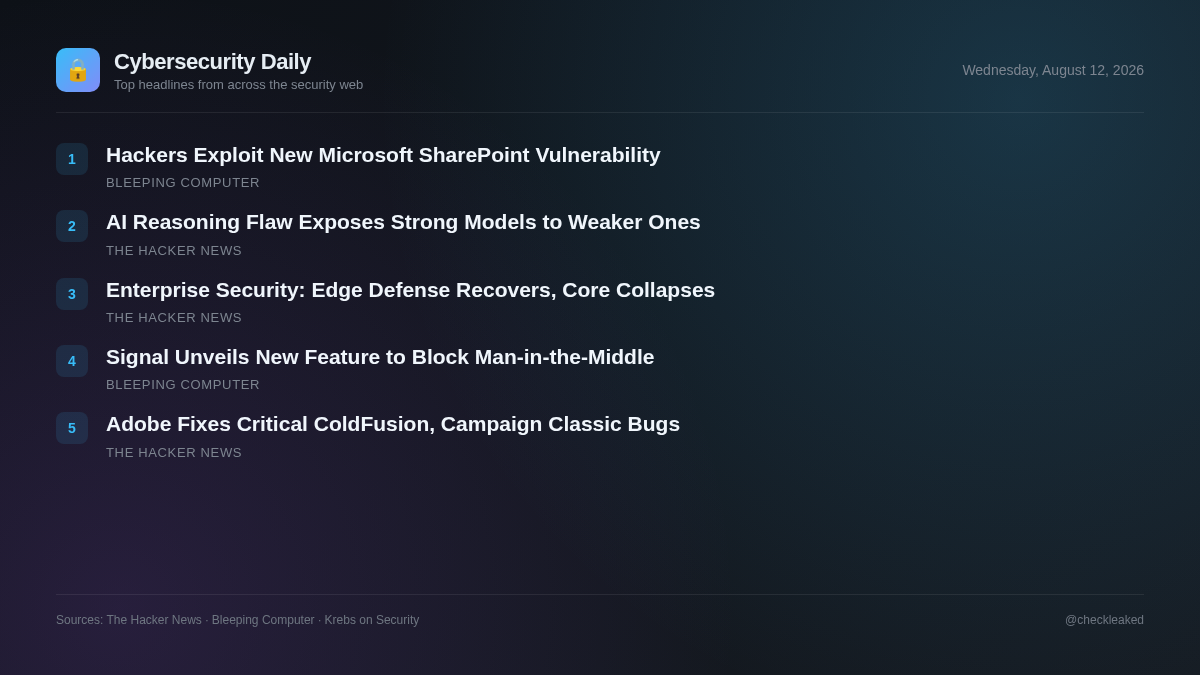Screen dimensions: 1200x675
Task: Open the Signal Man-in-the-Middle feature headline
Action: coord(380,357)
